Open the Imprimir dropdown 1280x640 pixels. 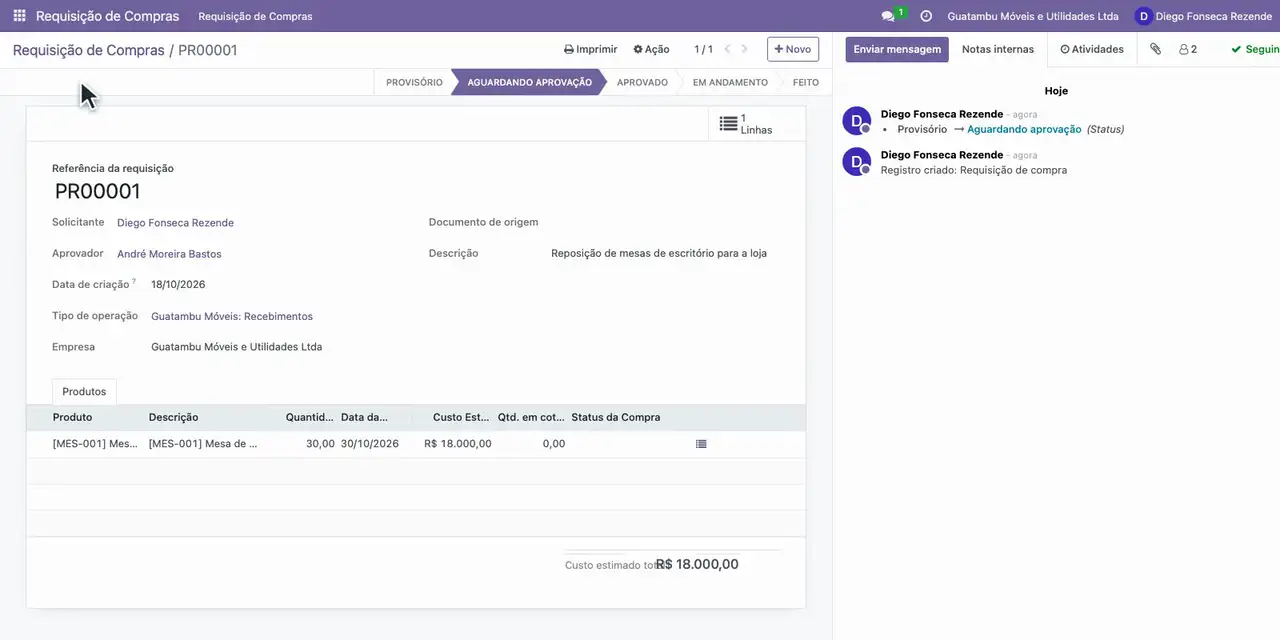pos(590,49)
